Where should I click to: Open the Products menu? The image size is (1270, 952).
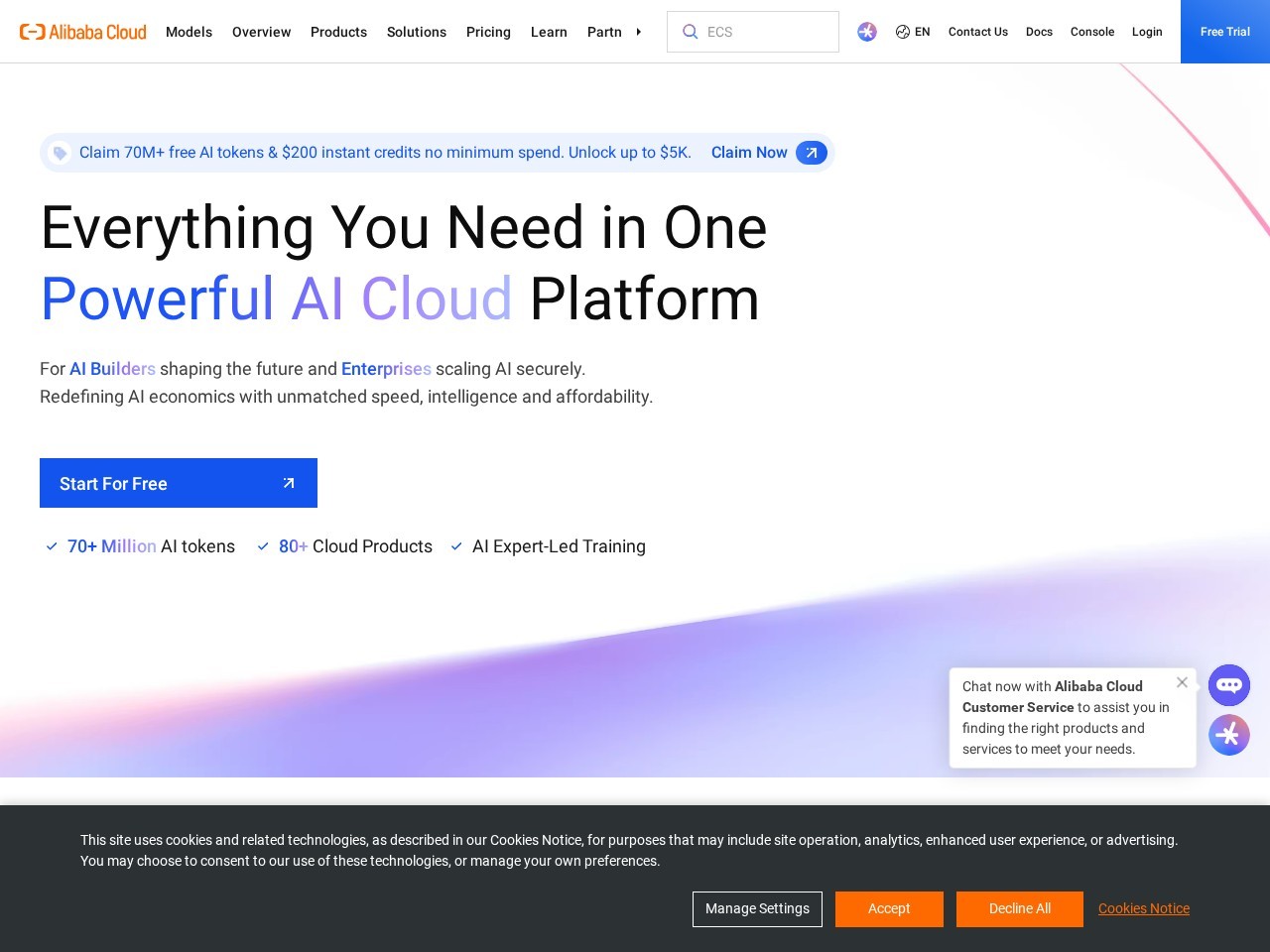(x=338, y=32)
